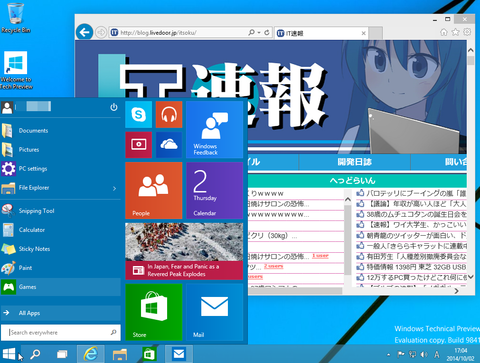
Task: Launch Sticky Notes
Action: [60, 249]
